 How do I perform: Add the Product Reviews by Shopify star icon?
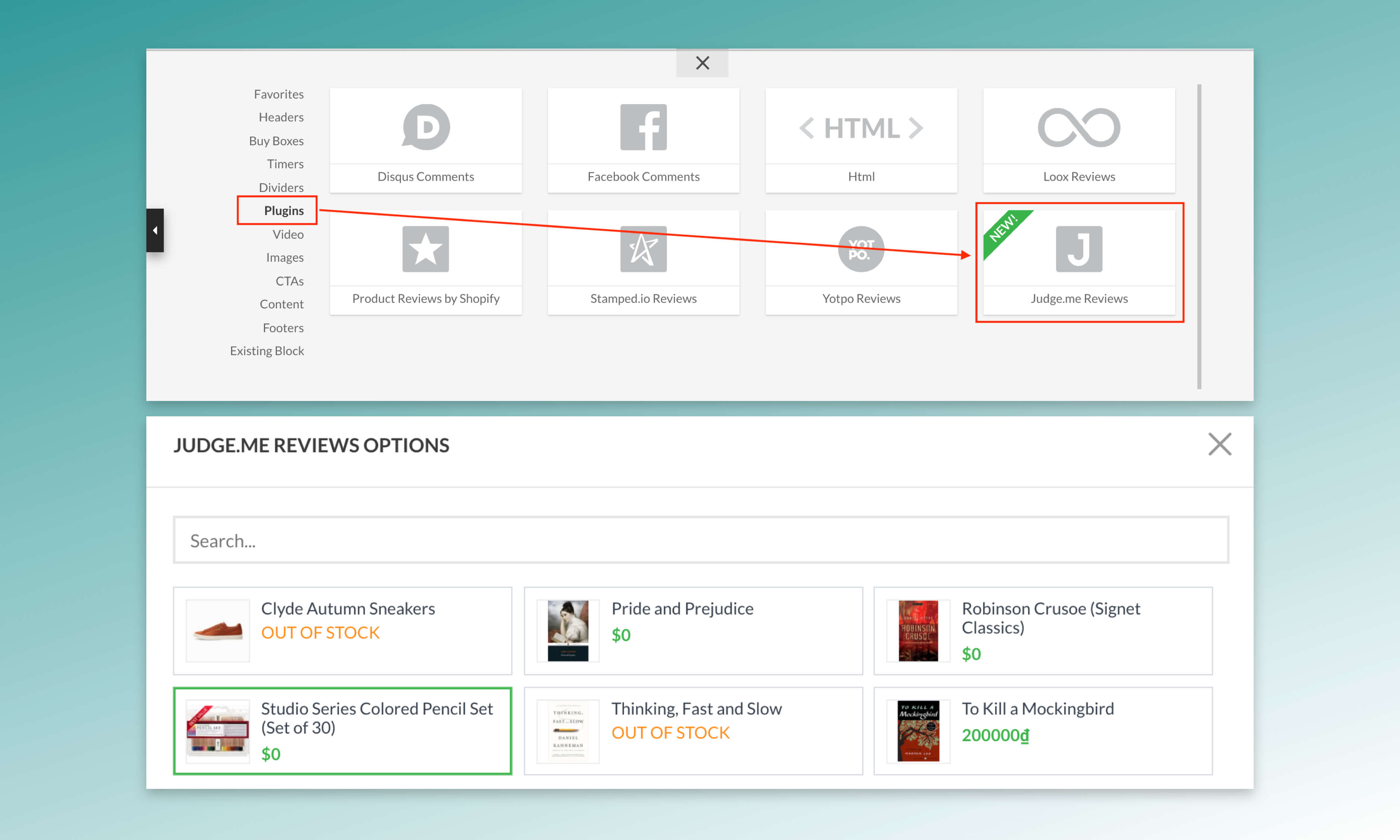click(x=426, y=249)
